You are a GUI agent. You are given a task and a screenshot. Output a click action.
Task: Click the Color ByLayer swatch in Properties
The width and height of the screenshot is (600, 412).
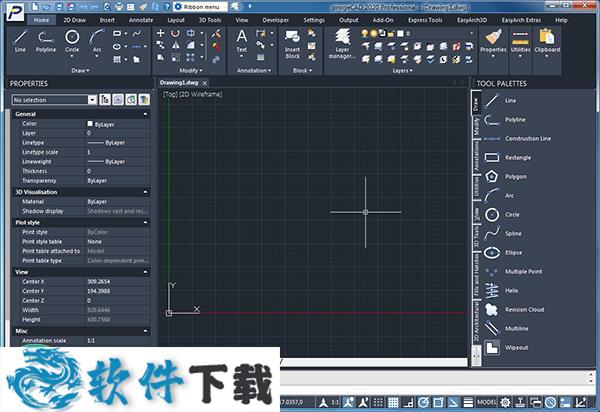90,124
